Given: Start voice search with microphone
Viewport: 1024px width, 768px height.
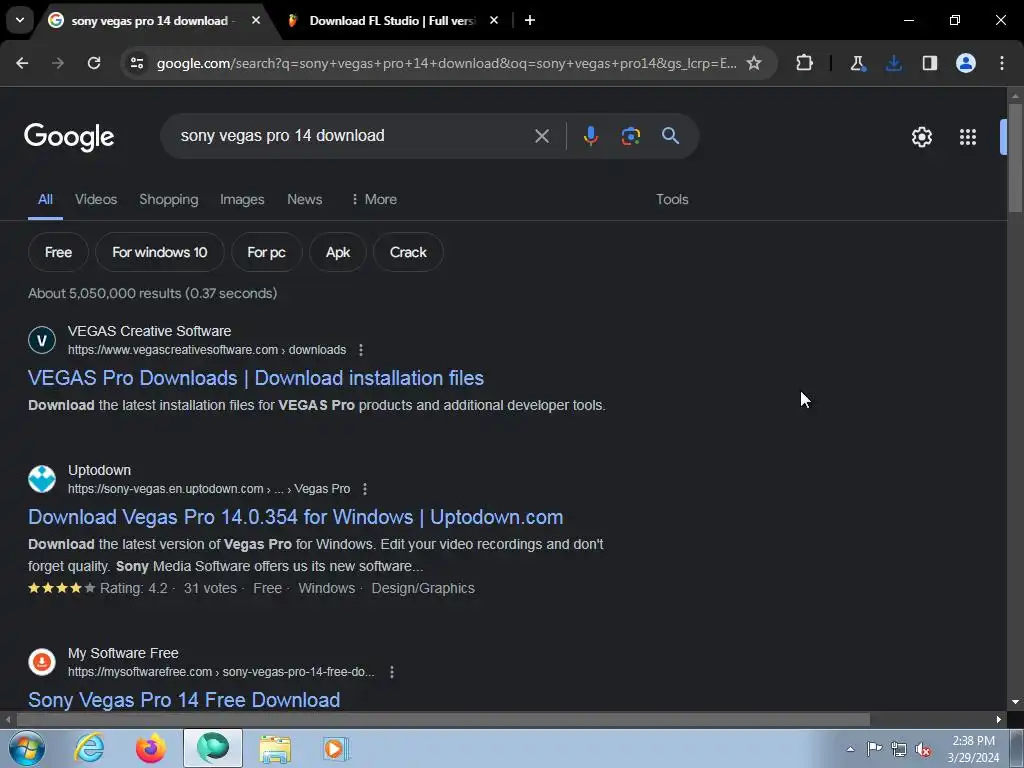Looking at the screenshot, I should (x=590, y=136).
